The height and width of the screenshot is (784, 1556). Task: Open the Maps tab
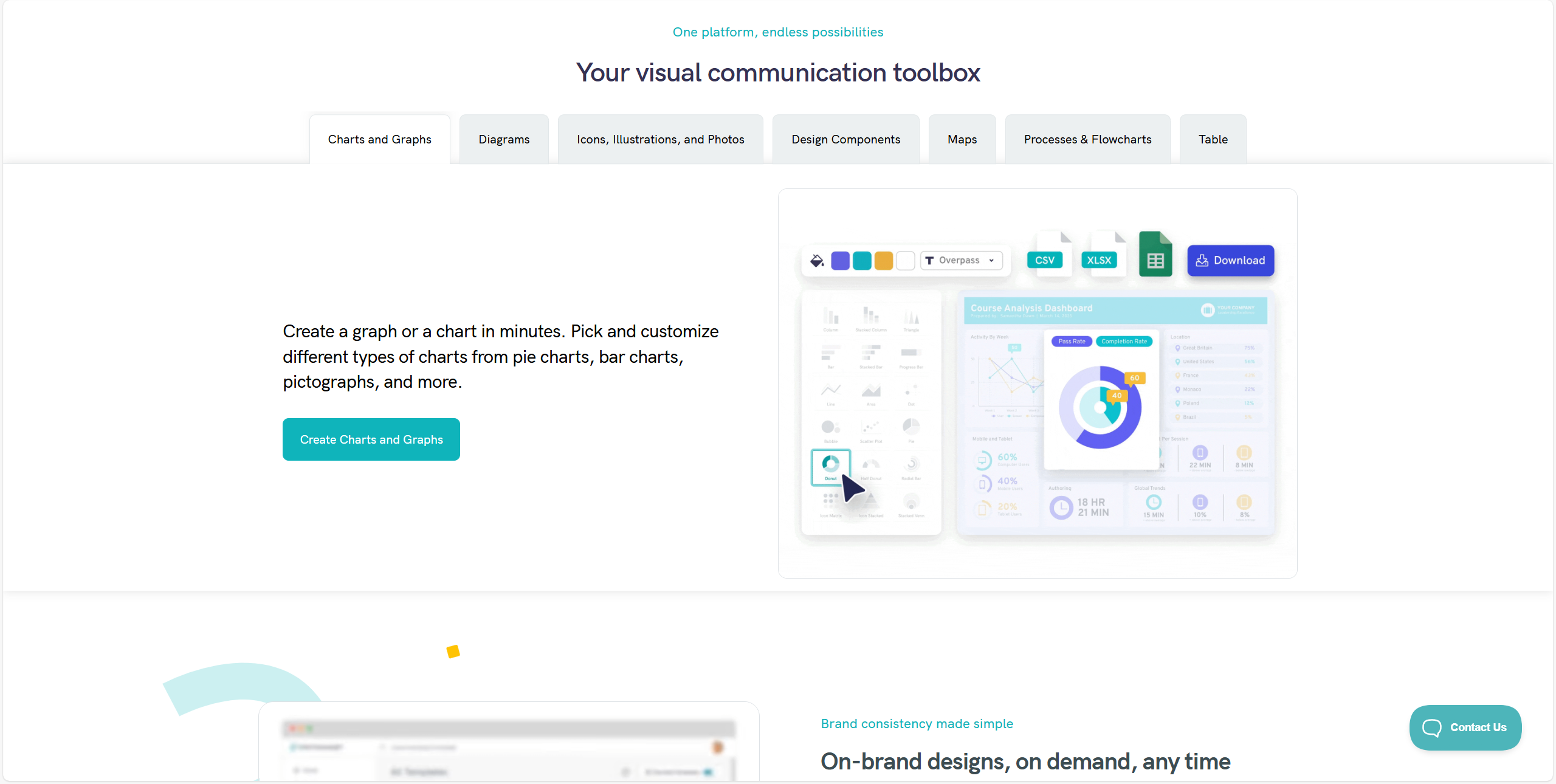962,139
